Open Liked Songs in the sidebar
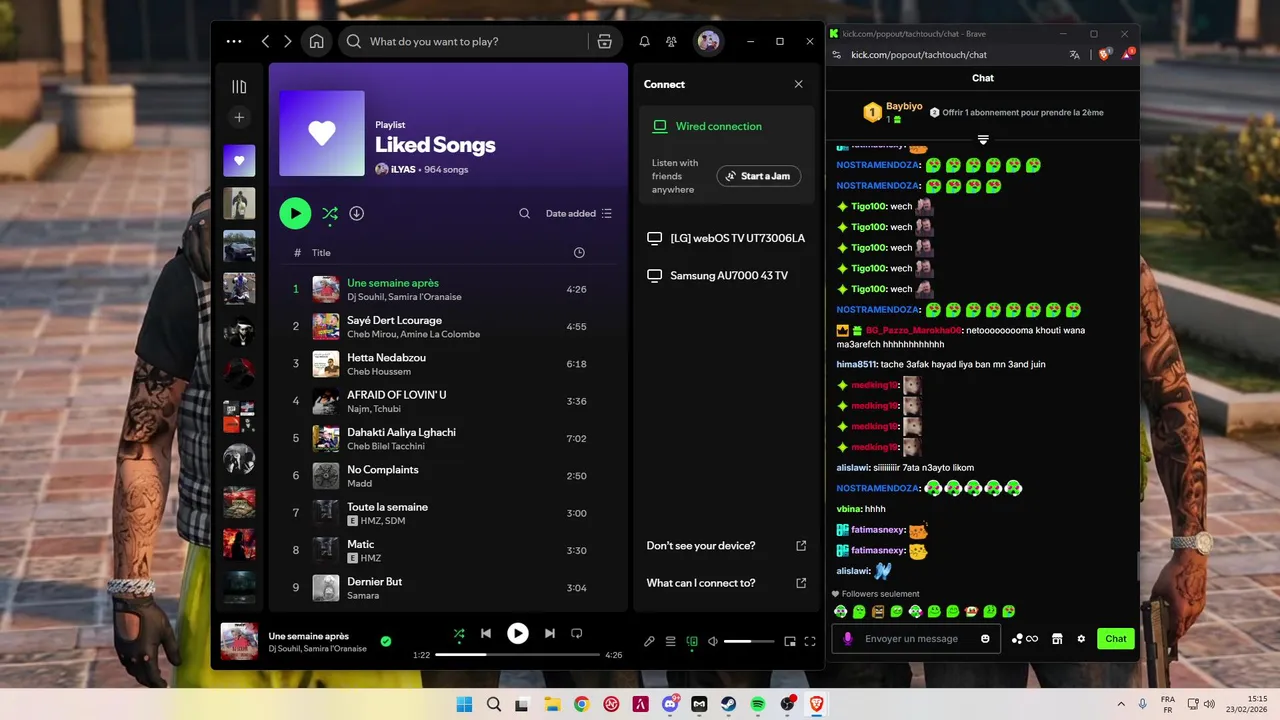This screenshot has width=1280, height=720. (x=239, y=160)
